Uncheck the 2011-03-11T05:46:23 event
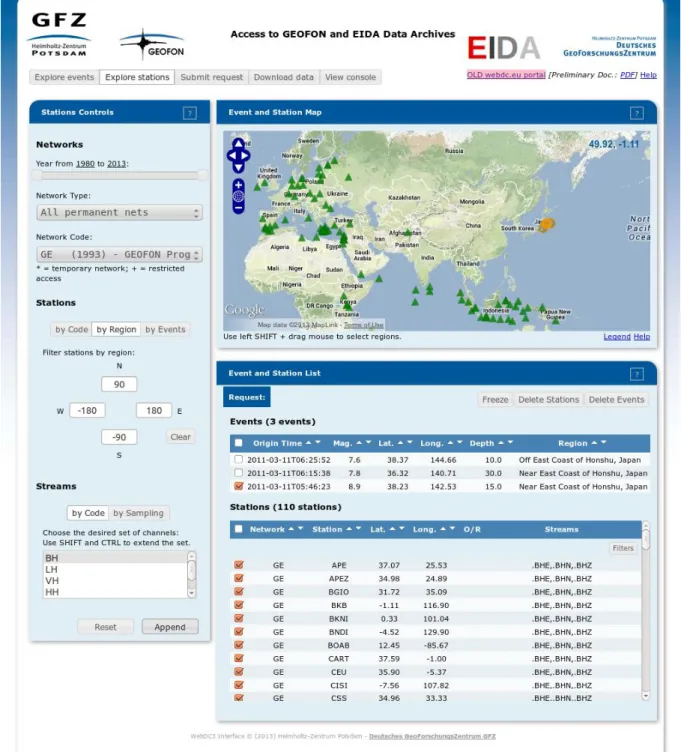This screenshot has width=681, height=752. 238,486
